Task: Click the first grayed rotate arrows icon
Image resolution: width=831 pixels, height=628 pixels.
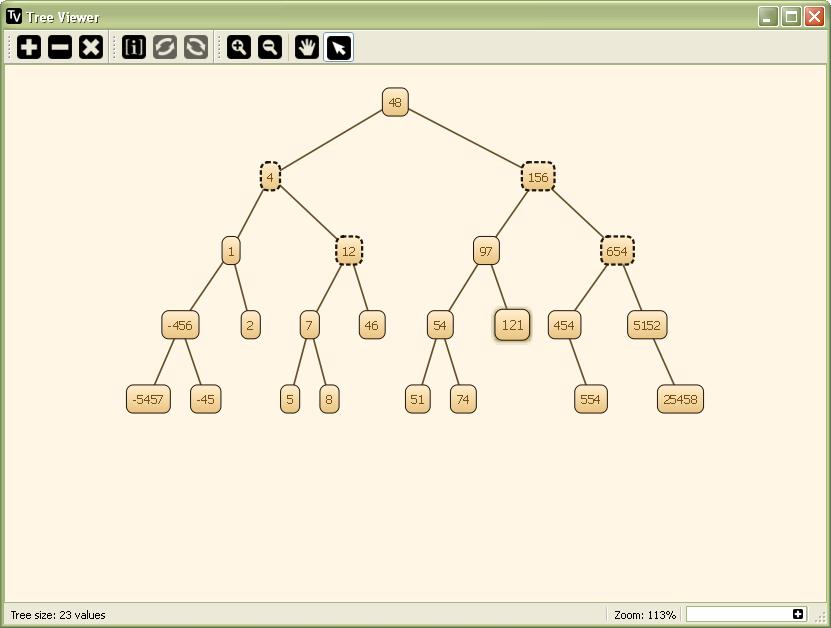Action: click(x=165, y=47)
